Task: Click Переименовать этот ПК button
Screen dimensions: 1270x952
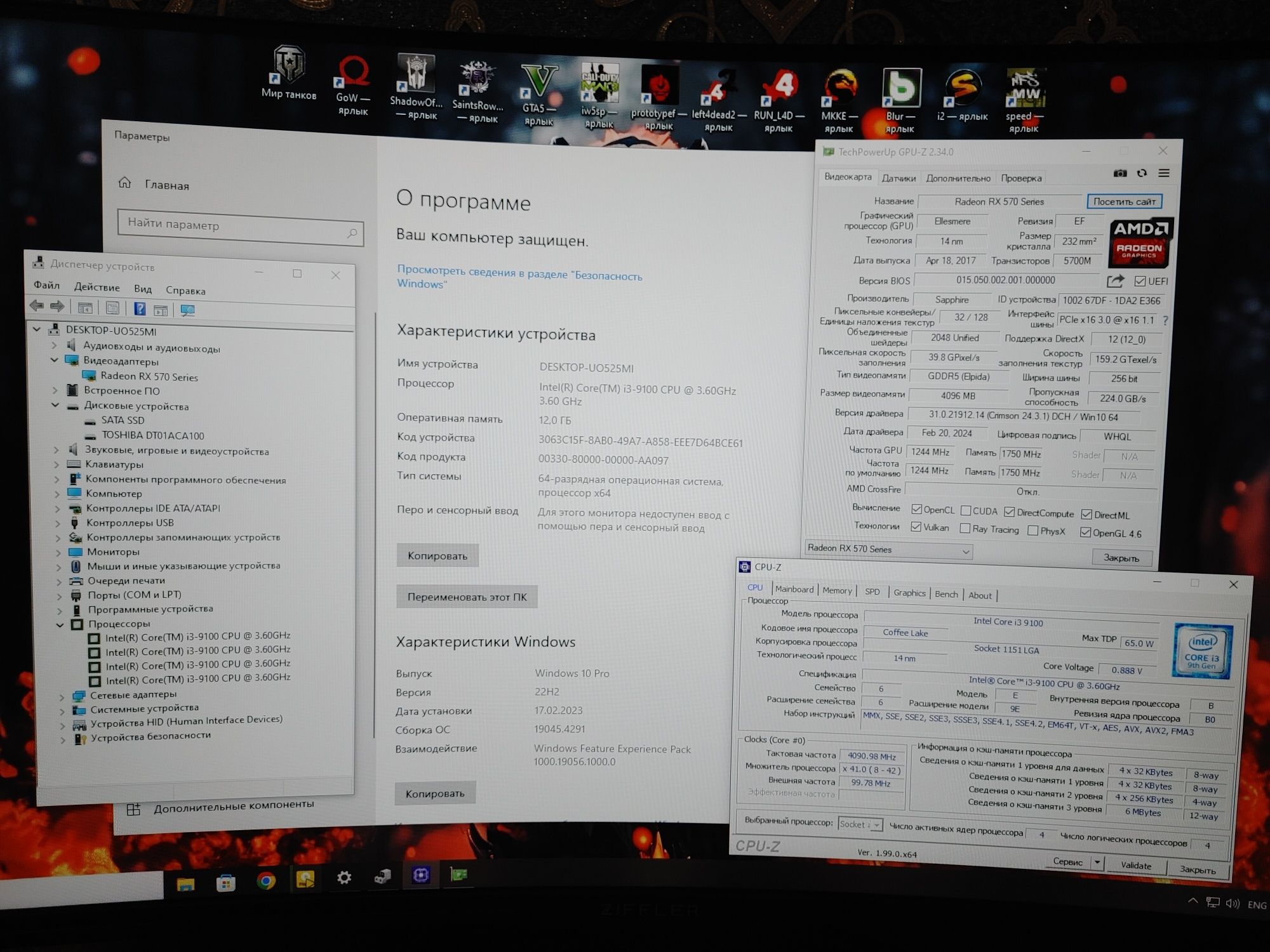Action: tap(467, 597)
